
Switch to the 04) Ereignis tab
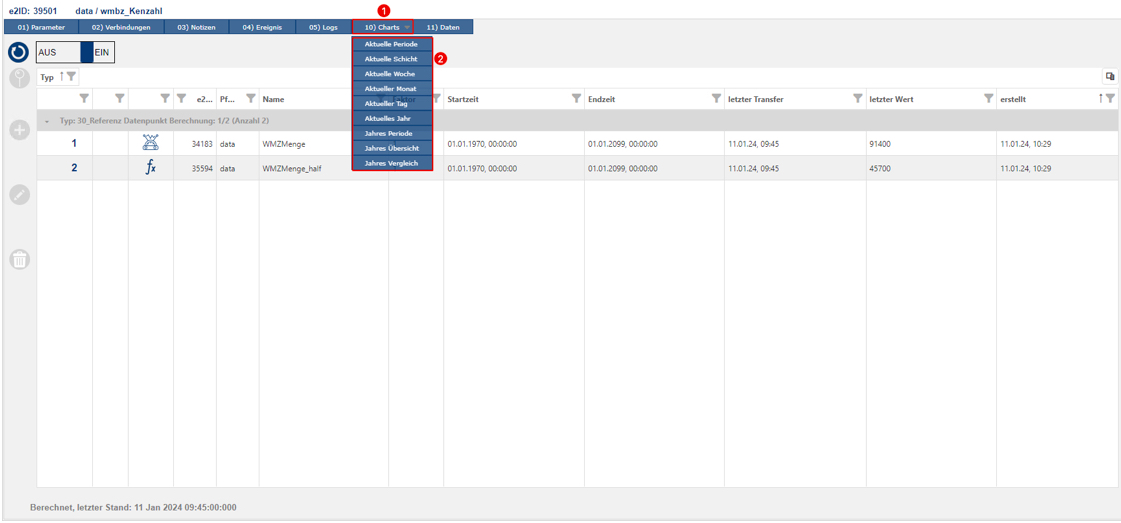(x=262, y=27)
